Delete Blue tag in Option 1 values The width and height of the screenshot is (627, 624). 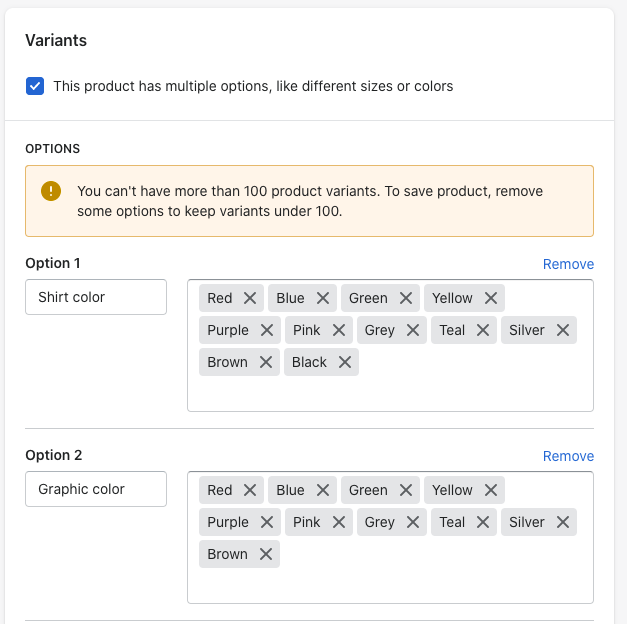tap(323, 298)
